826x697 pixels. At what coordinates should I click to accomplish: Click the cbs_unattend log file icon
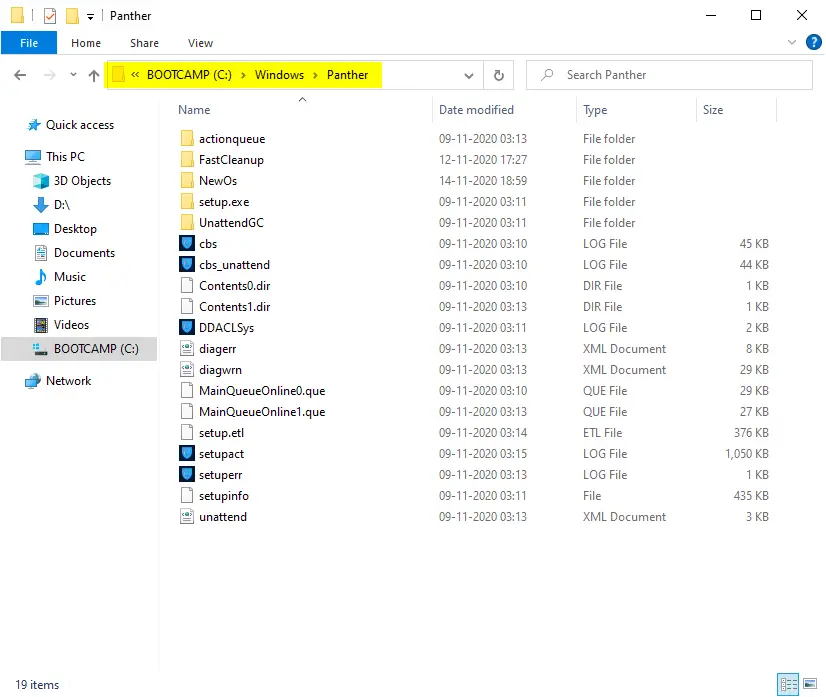(x=187, y=264)
